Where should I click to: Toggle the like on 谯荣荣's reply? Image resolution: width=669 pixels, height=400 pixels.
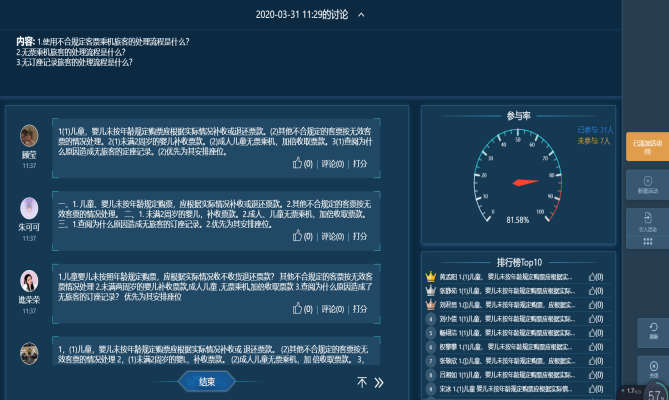pos(297,309)
